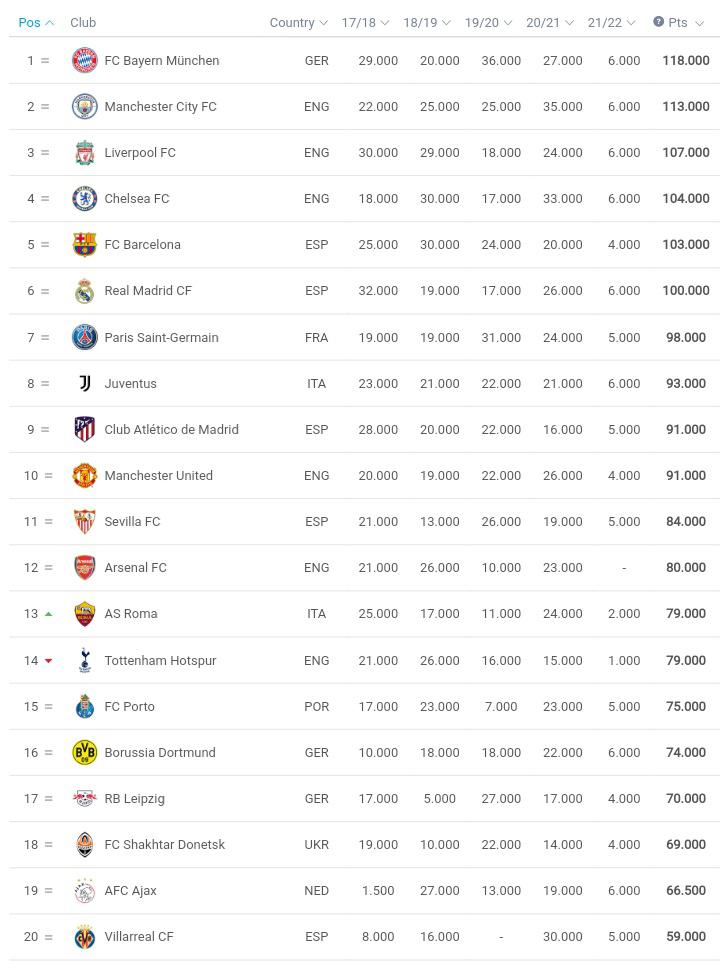Screen dimensions: 720x961
Task: Select the Borussia Dortmund logo
Action: (x=85, y=752)
